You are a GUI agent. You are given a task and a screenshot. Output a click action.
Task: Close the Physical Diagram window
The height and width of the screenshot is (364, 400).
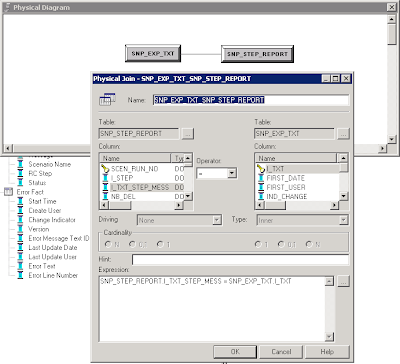[392, 7]
